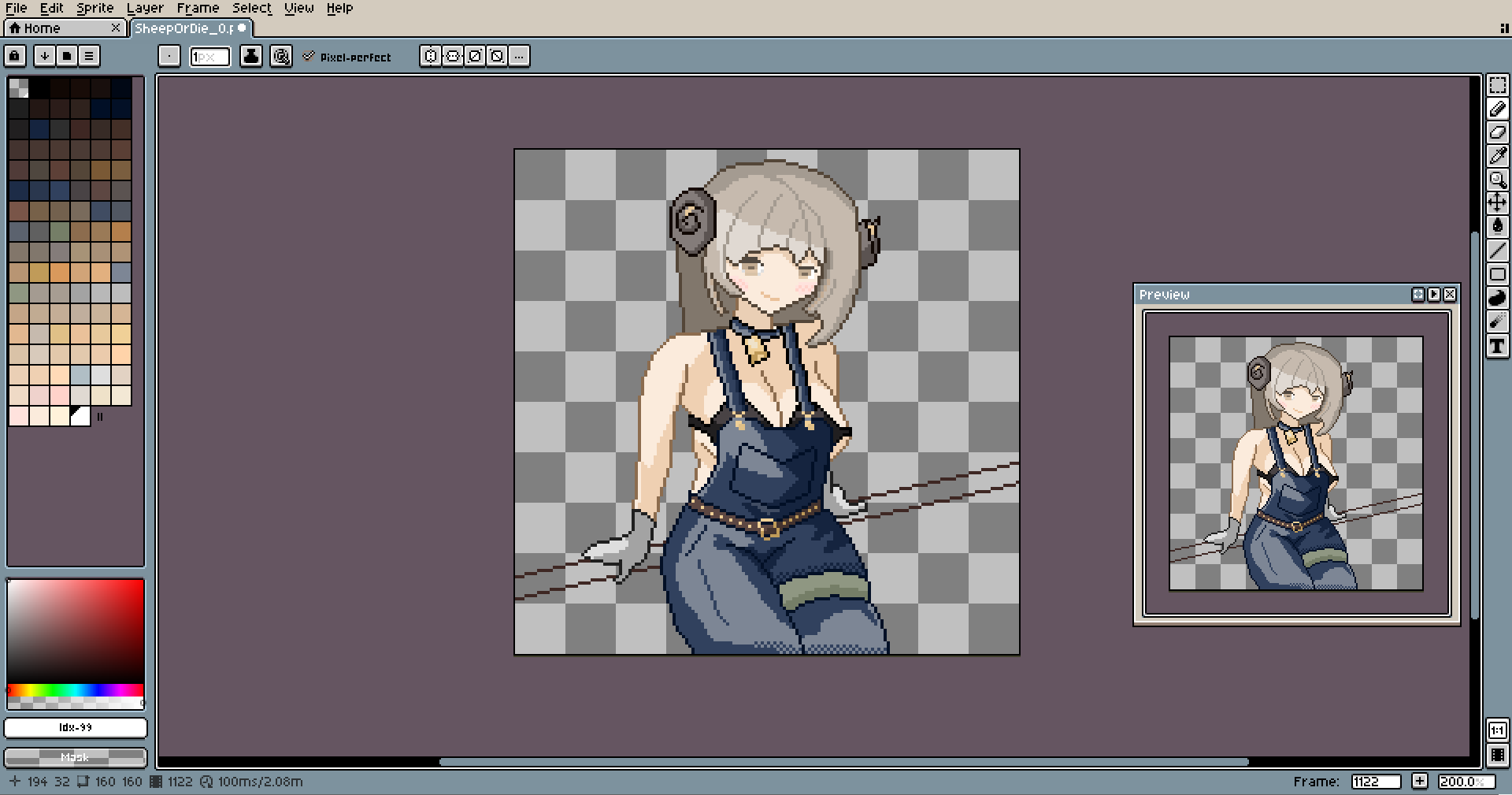
Task: Play animation in the Preview window
Action: (1434, 295)
